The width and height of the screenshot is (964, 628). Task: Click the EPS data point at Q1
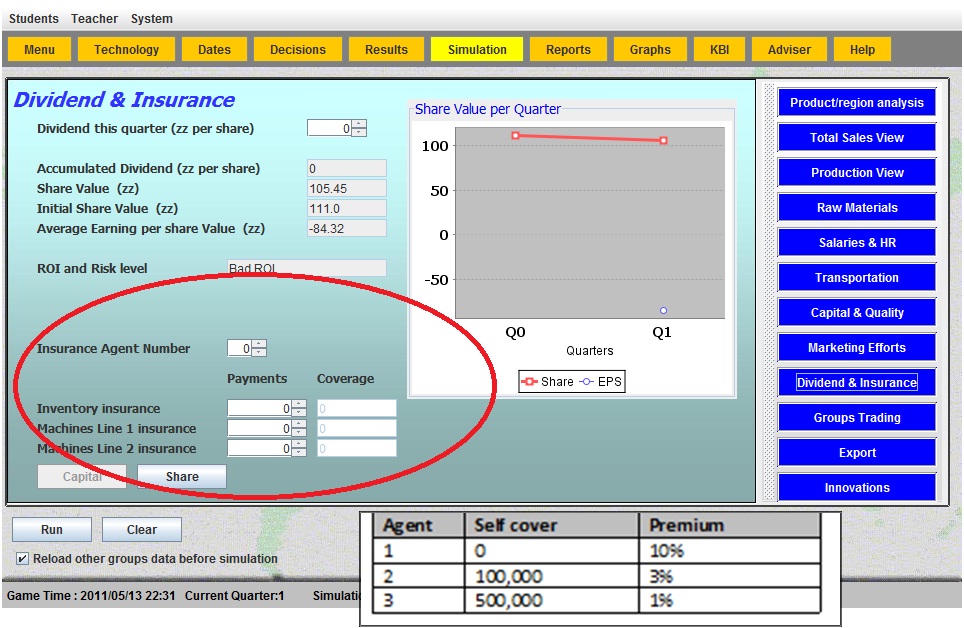[x=663, y=311]
